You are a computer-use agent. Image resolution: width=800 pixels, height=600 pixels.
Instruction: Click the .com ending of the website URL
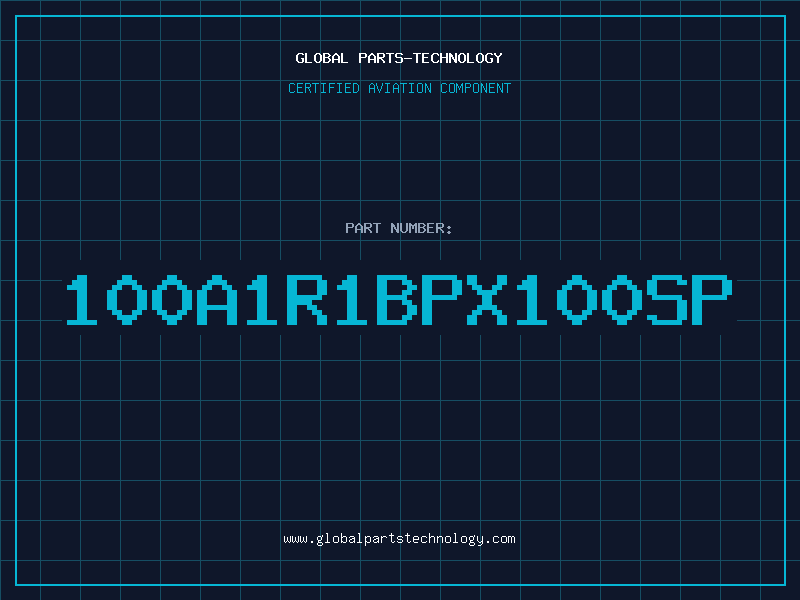(500, 539)
